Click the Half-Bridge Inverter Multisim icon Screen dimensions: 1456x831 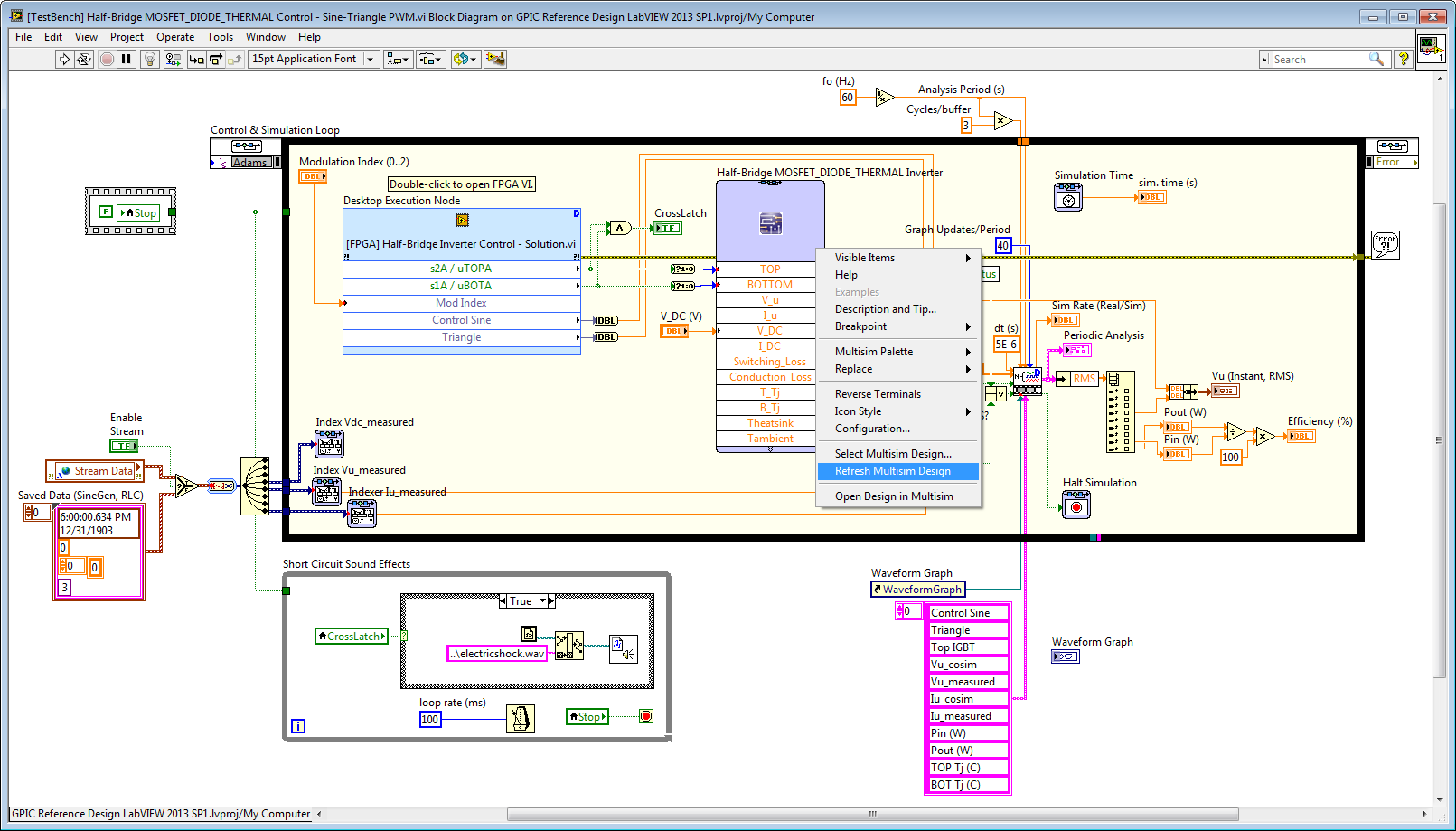point(770,222)
